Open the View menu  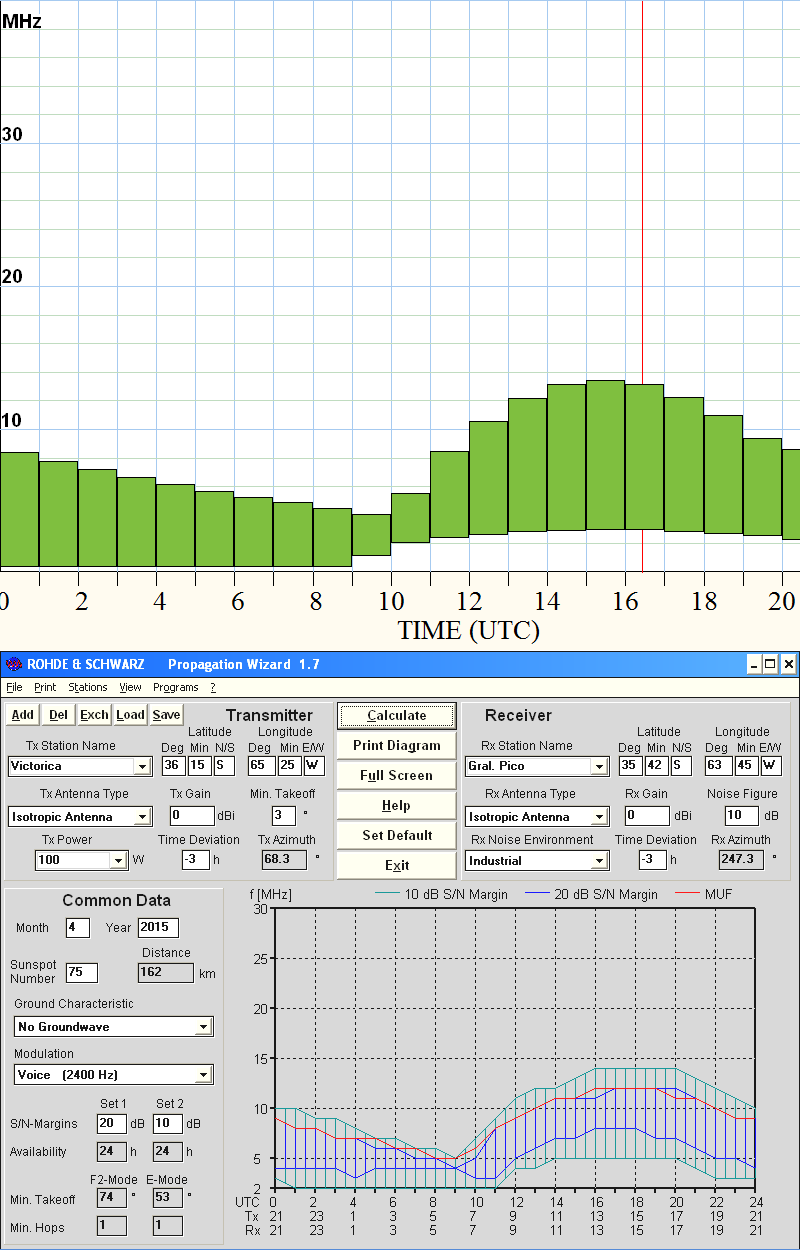(130, 687)
